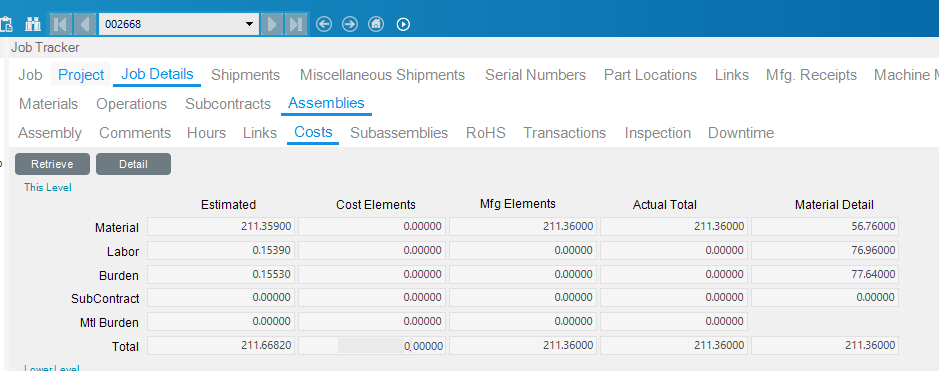Select the Costs tab
The width and height of the screenshot is (939, 371).
coord(313,132)
